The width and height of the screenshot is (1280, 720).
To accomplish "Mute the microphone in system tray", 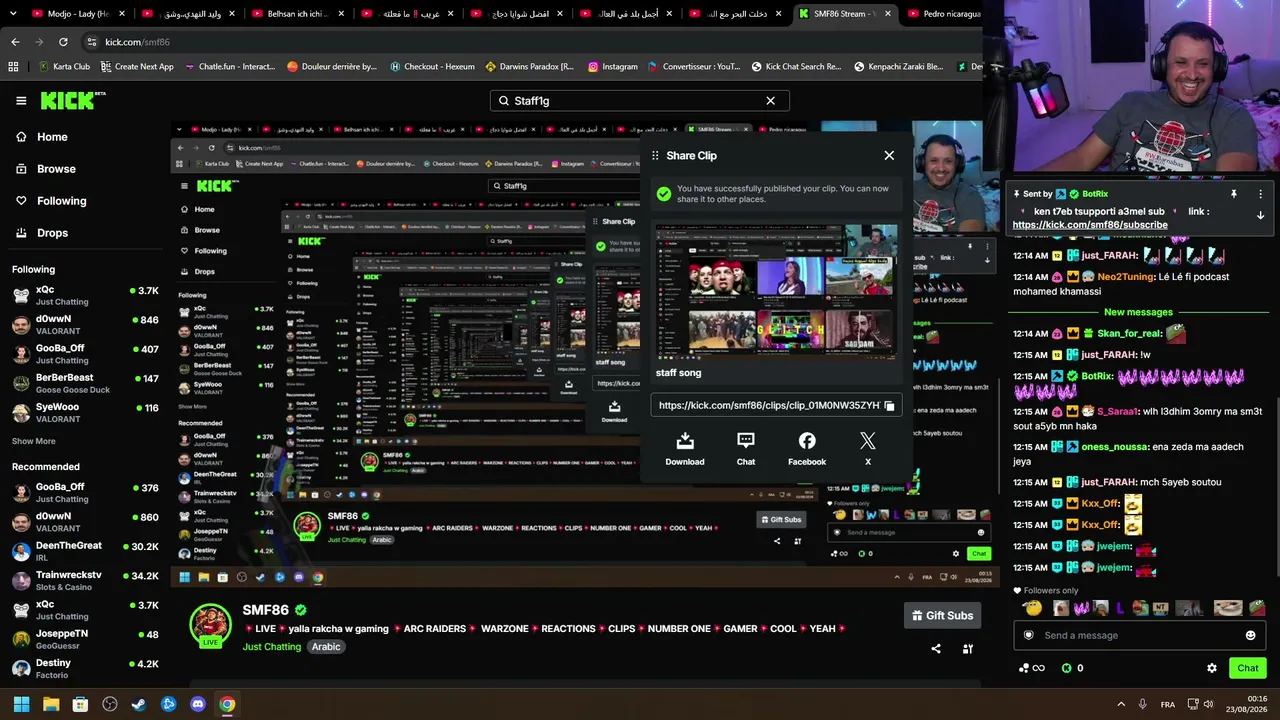I will (1143, 704).
